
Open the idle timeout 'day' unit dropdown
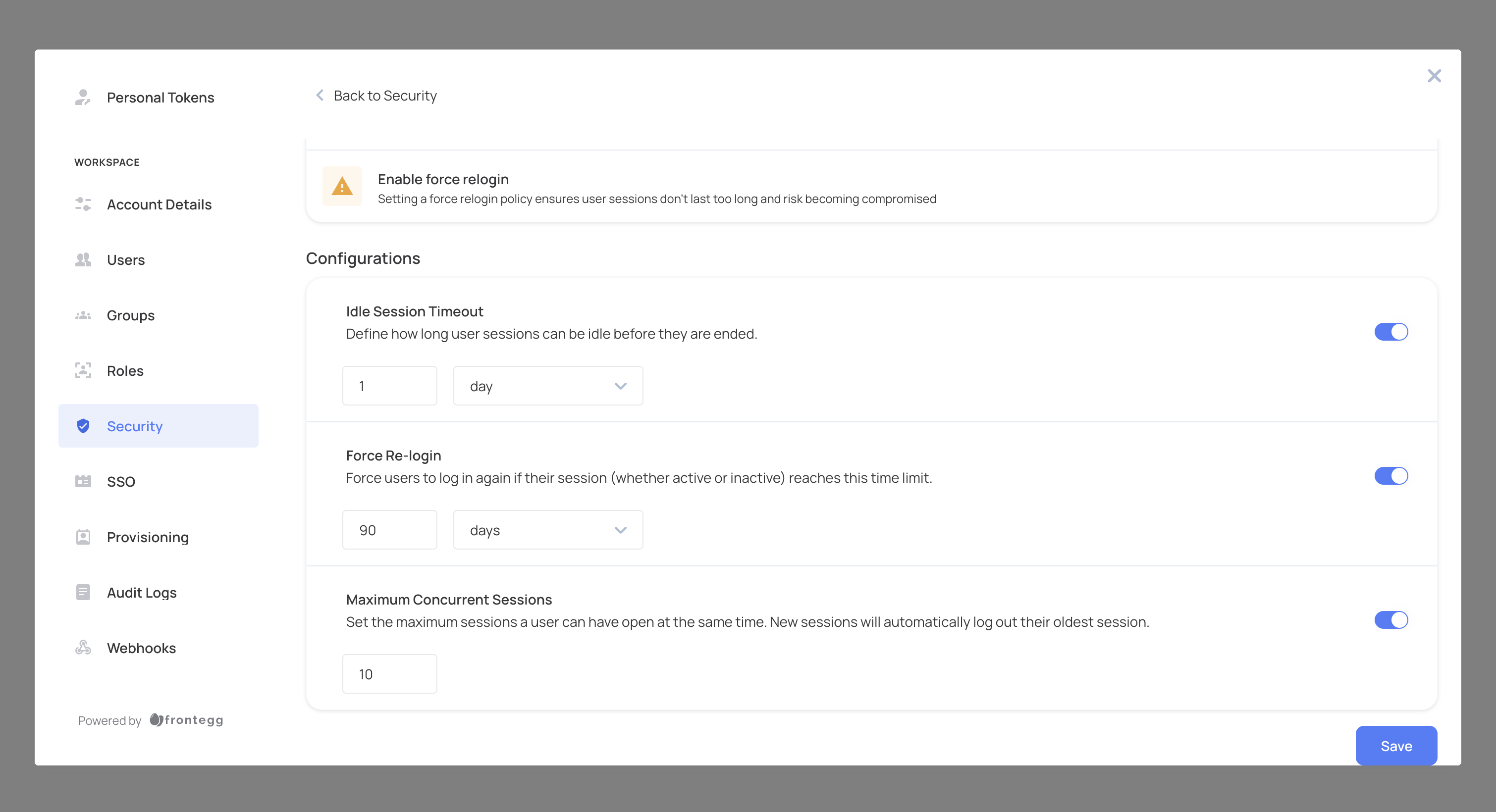pyautogui.click(x=547, y=386)
